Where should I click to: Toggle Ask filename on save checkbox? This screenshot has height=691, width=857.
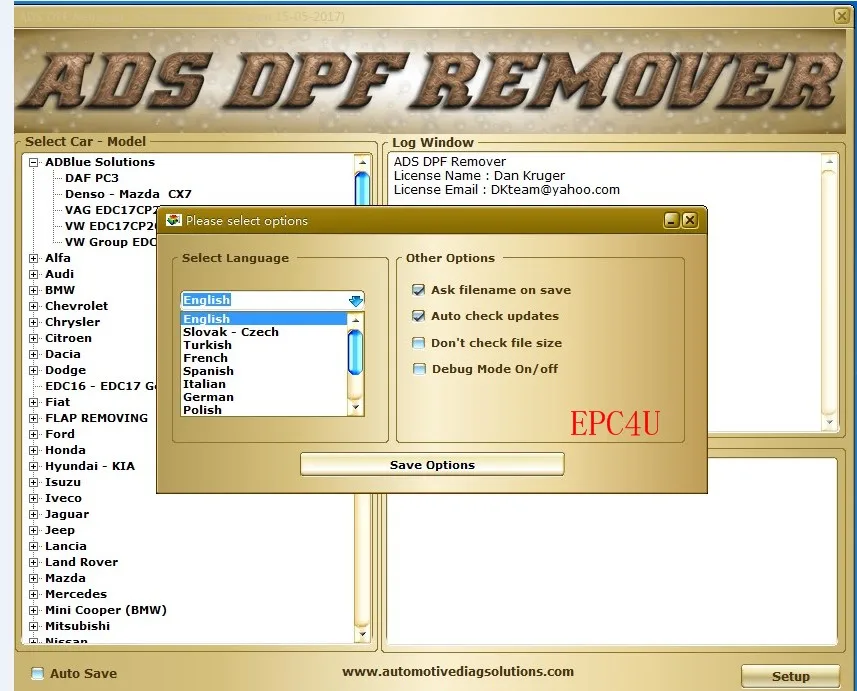pyautogui.click(x=418, y=290)
